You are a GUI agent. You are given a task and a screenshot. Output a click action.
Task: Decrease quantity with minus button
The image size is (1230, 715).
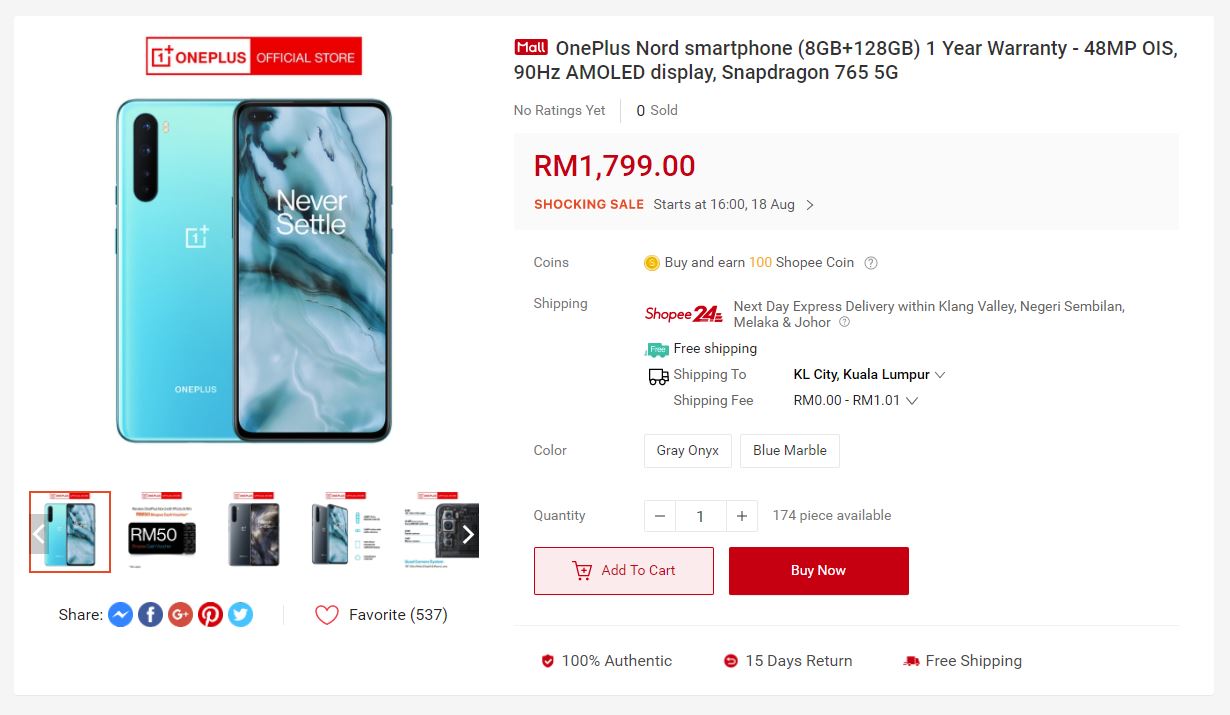(x=660, y=516)
